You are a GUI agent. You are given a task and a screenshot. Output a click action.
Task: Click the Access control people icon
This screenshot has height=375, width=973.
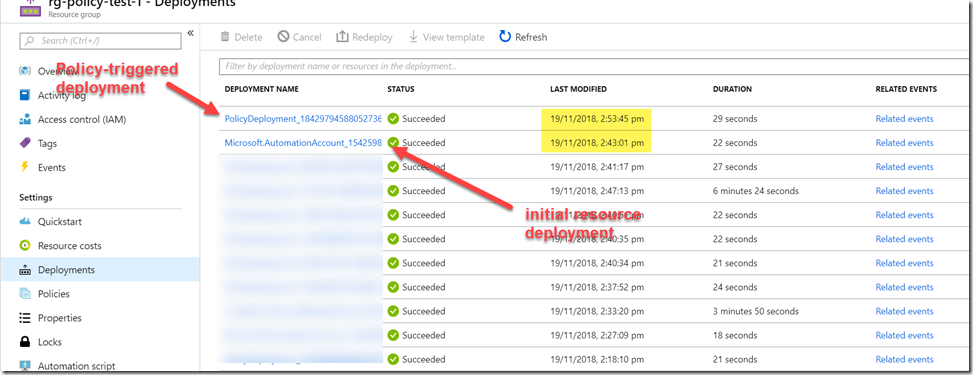point(25,119)
